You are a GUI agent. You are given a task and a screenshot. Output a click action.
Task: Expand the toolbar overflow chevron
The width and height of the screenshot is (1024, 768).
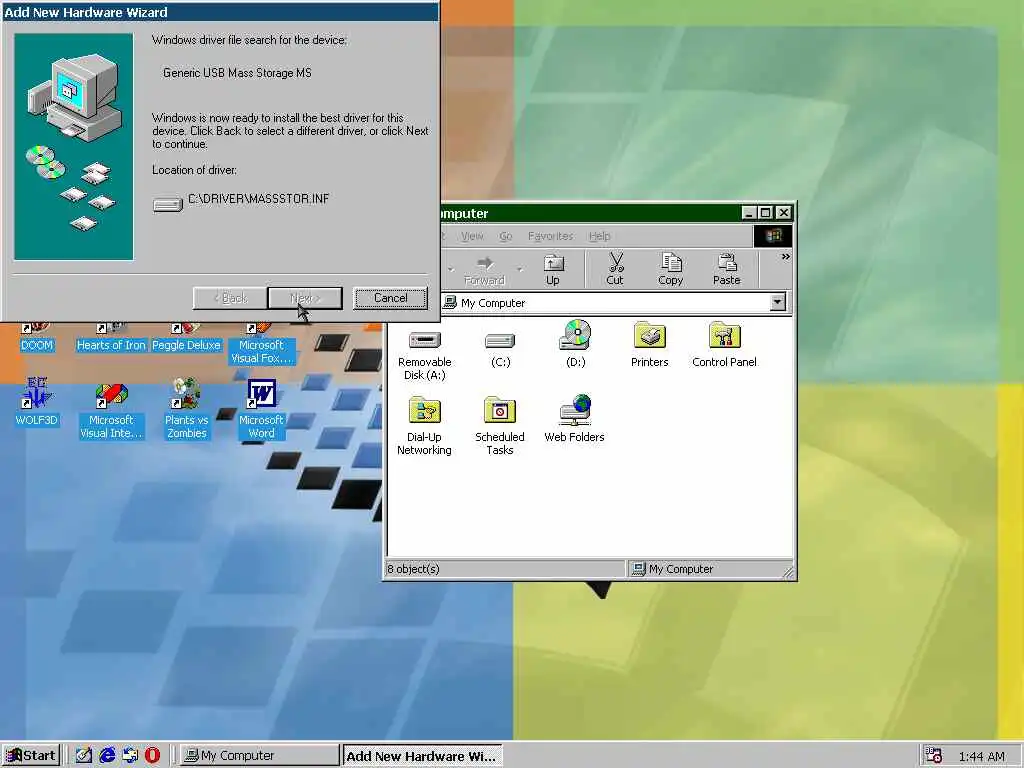point(785,257)
